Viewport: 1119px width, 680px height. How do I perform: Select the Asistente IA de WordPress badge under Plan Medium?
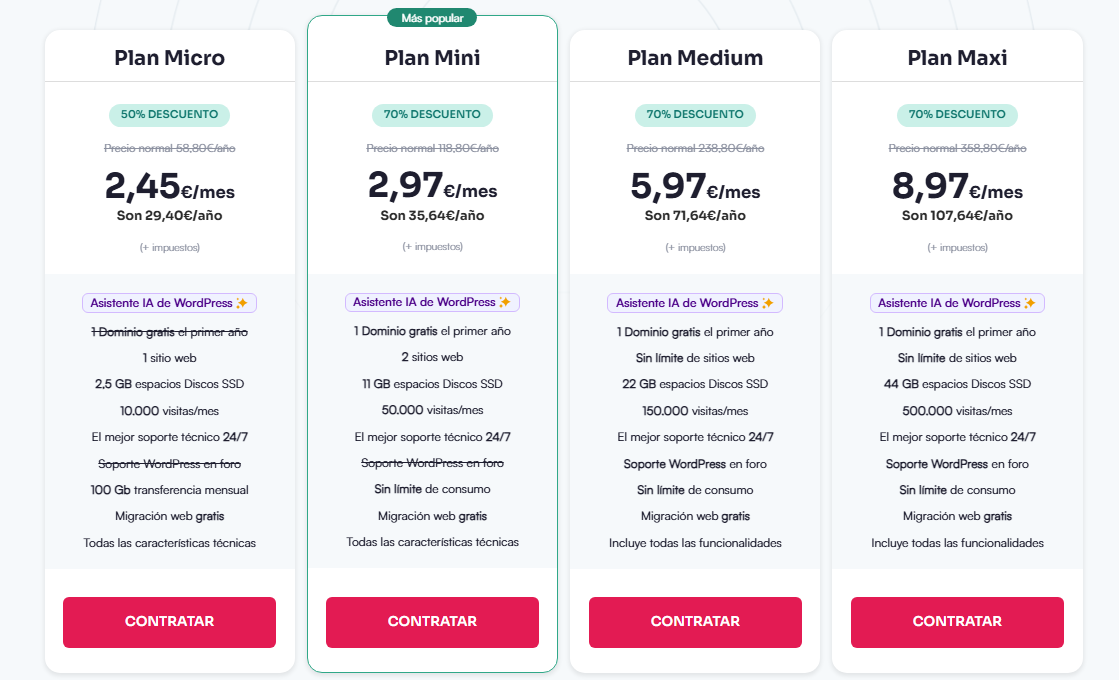coord(695,301)
